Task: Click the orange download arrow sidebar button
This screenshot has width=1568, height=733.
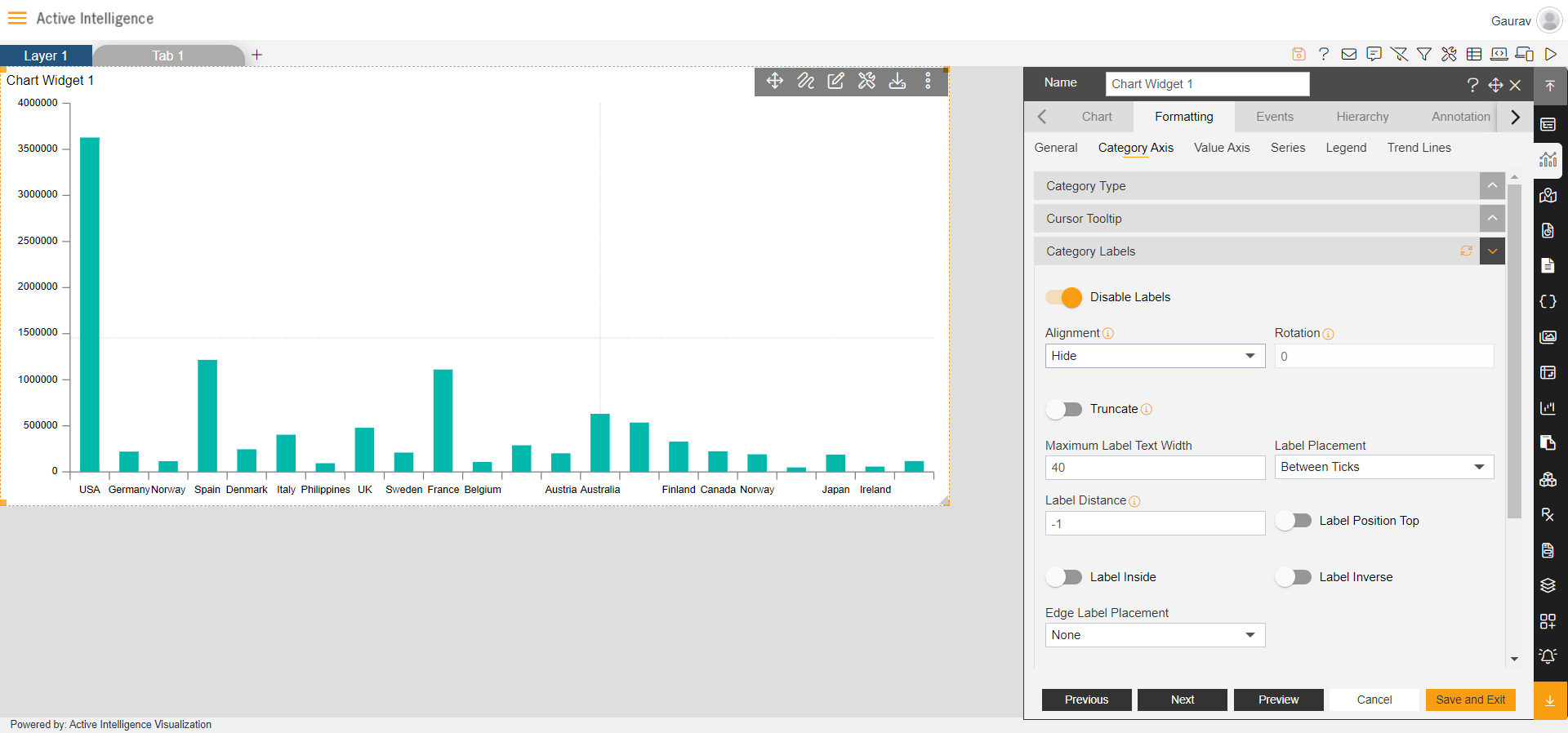Action: (x=1550, y=700)
